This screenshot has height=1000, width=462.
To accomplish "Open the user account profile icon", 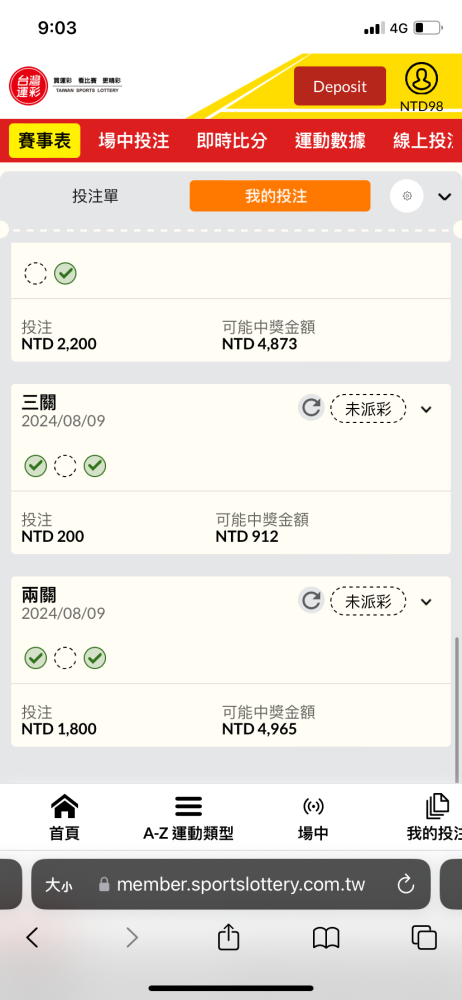I will click(x=422, y=78).
